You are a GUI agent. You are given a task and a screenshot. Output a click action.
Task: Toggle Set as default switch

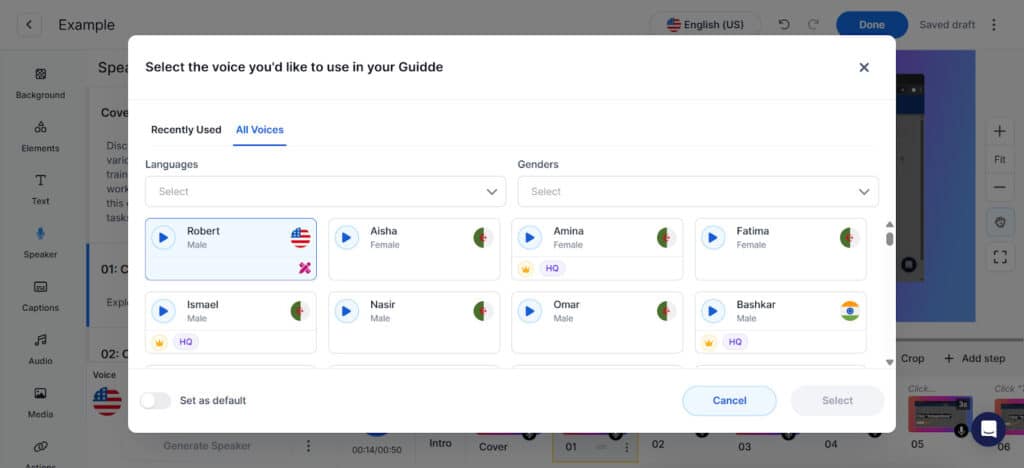tap(155, 401)
